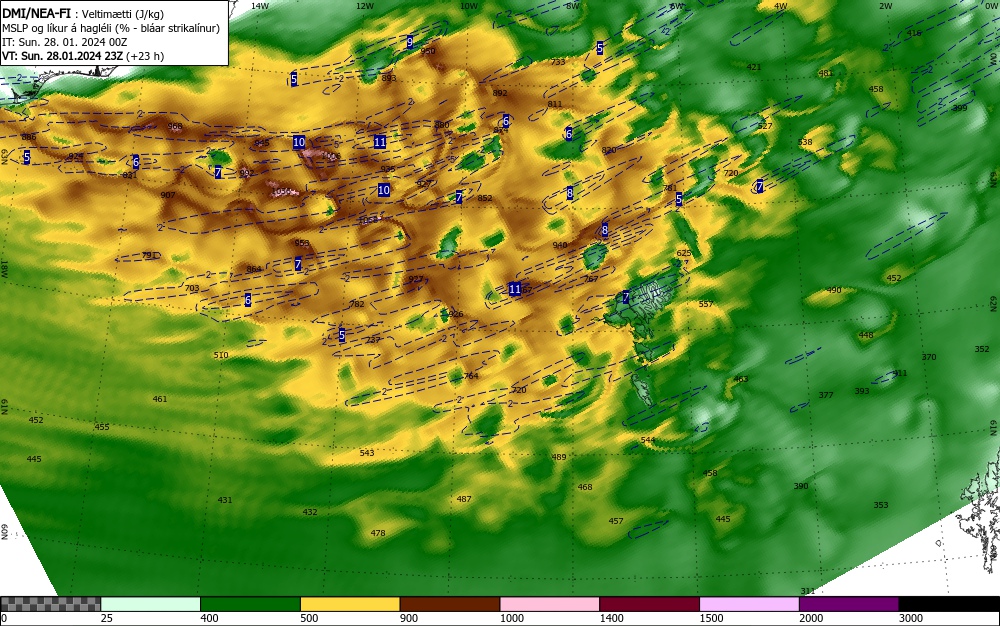
Task: Click the map value '490'
Action: coord(834,290)
